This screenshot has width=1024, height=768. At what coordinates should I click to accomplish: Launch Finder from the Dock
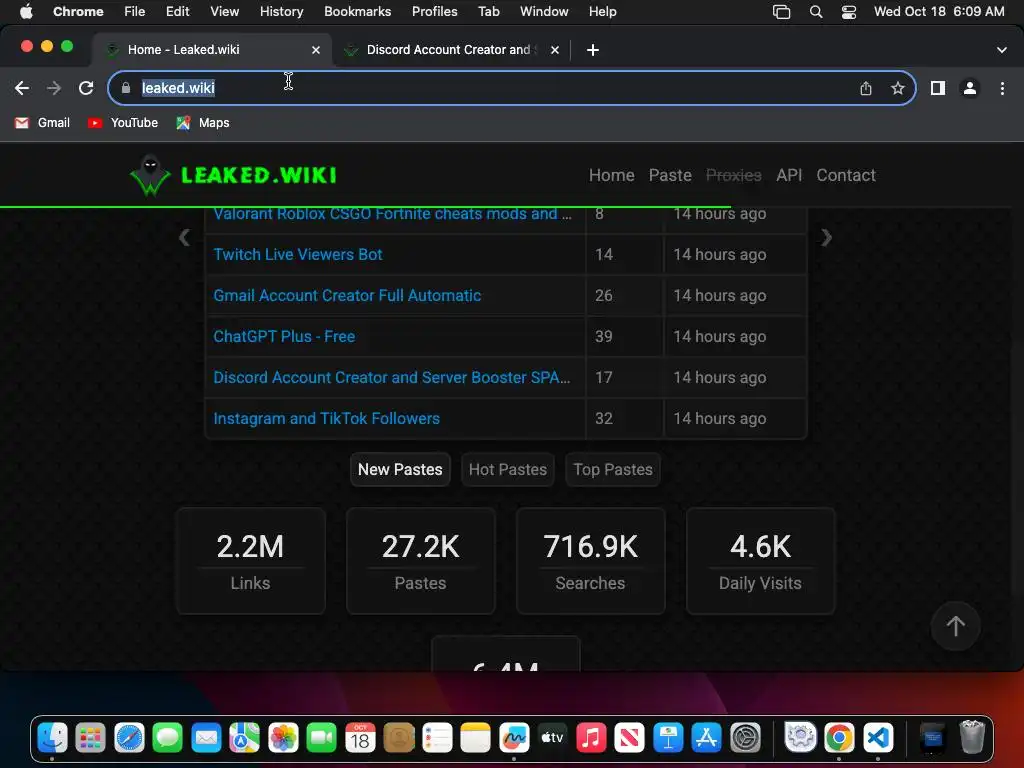(x=52, y=739)
